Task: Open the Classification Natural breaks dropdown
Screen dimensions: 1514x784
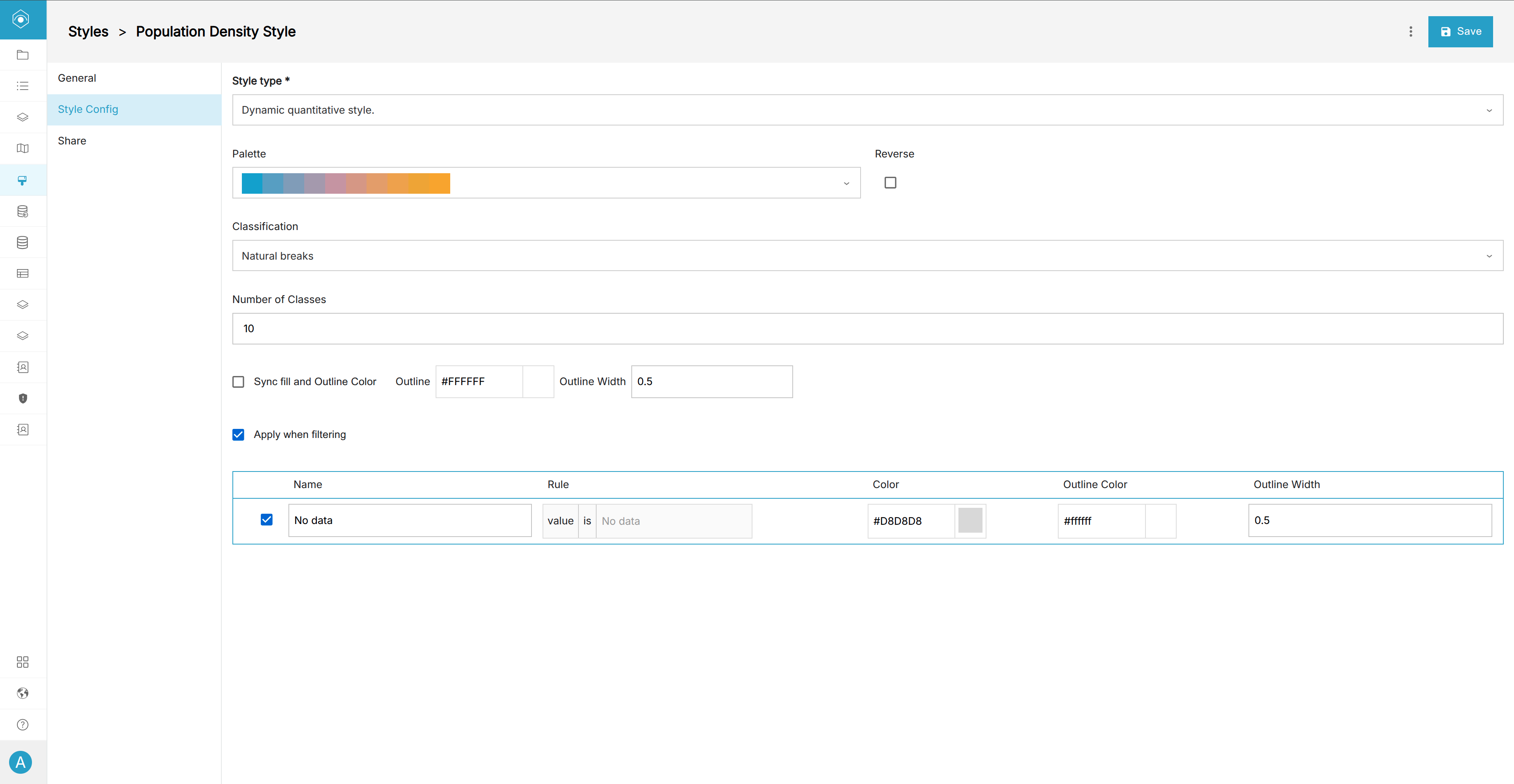Action: 868,256
